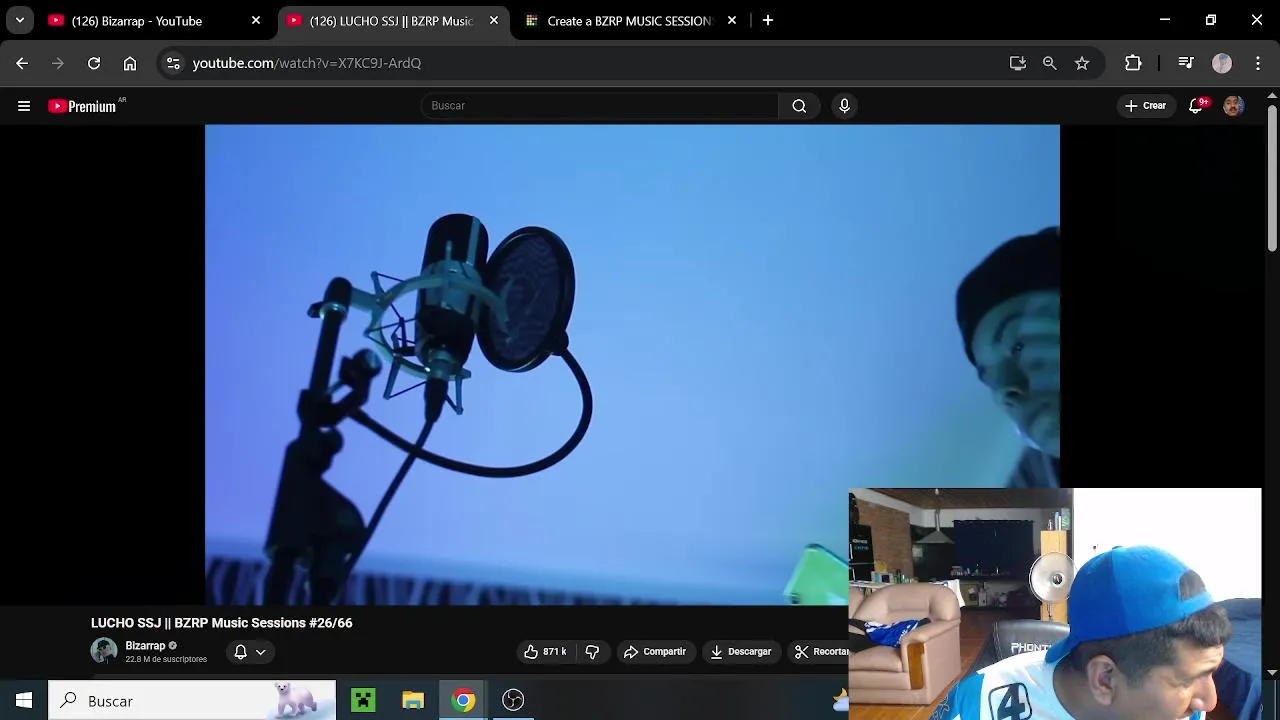Open the Windows Start menu
This screenshot has height=720, width=1280.
[24, 700]
